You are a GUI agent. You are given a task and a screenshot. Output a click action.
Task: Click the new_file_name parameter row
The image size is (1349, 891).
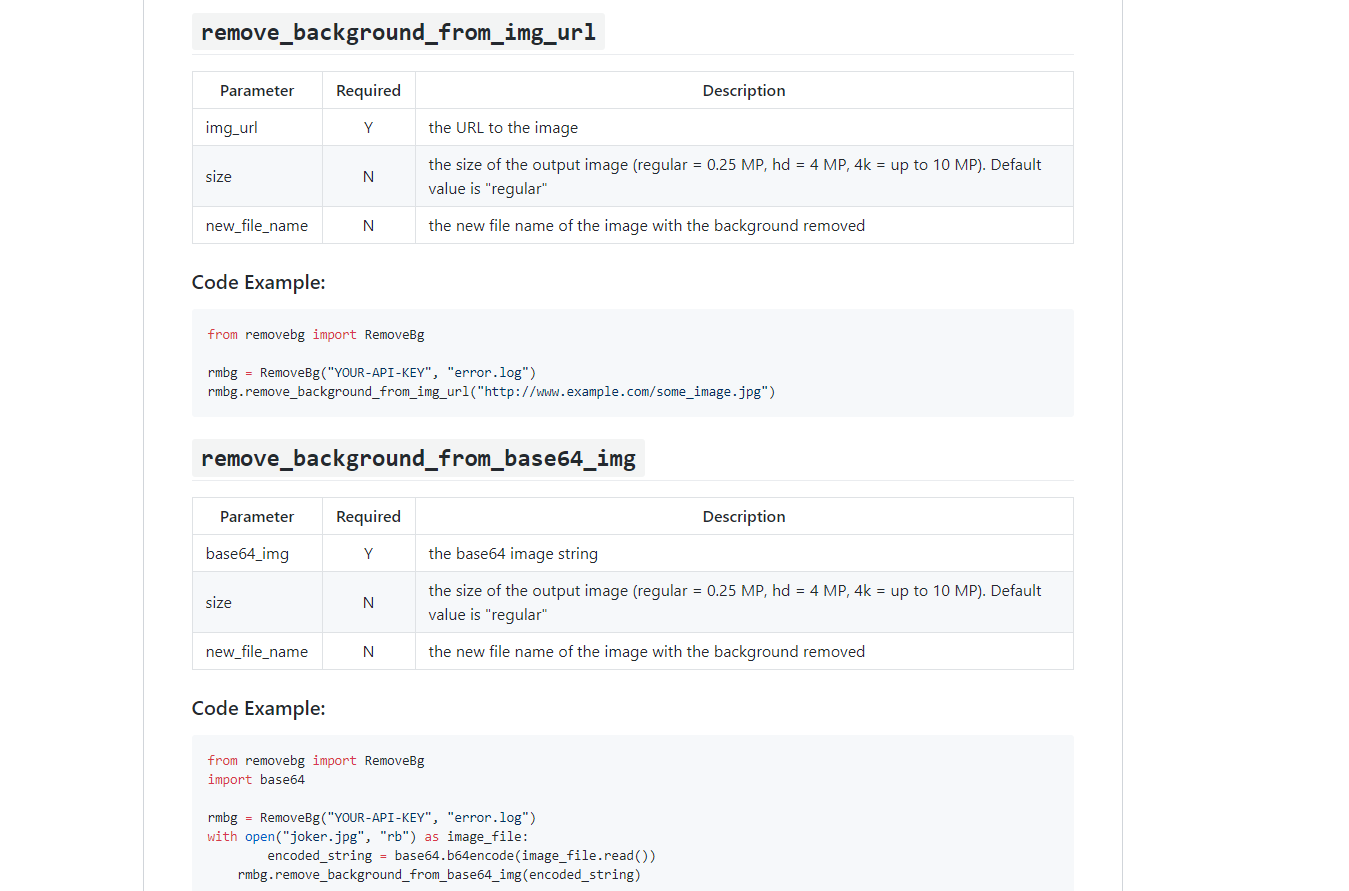257,225
